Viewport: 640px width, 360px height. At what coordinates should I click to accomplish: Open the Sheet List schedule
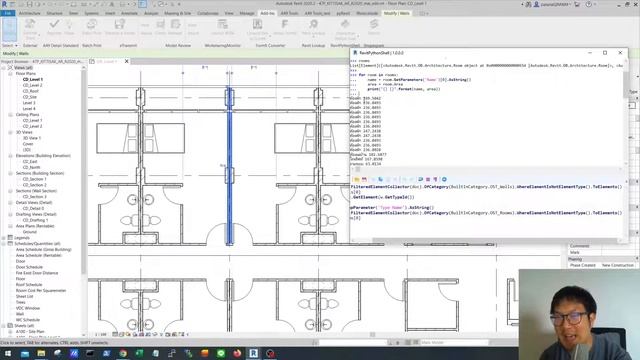coord(24,297)
